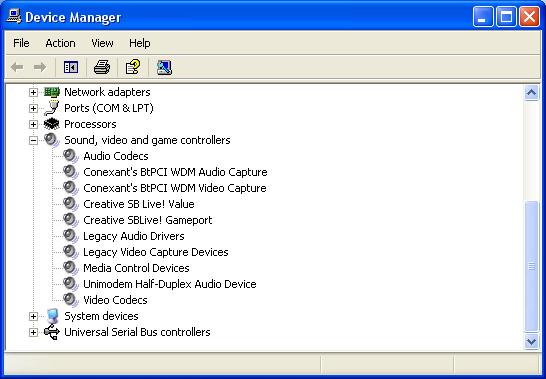This screenshot has width=546, height=379.
Task: Open the Properties toolbar icon
Action: [133, 67]
